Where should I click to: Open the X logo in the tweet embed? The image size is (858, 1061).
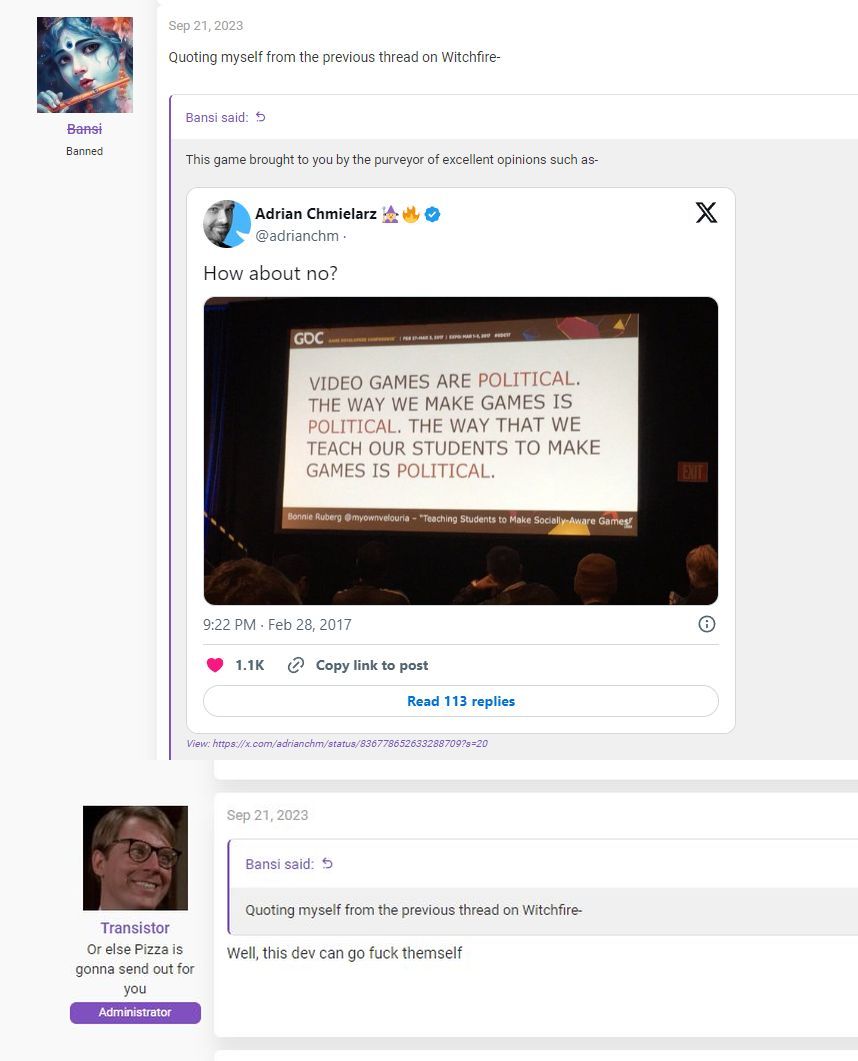tap(706, 212)
